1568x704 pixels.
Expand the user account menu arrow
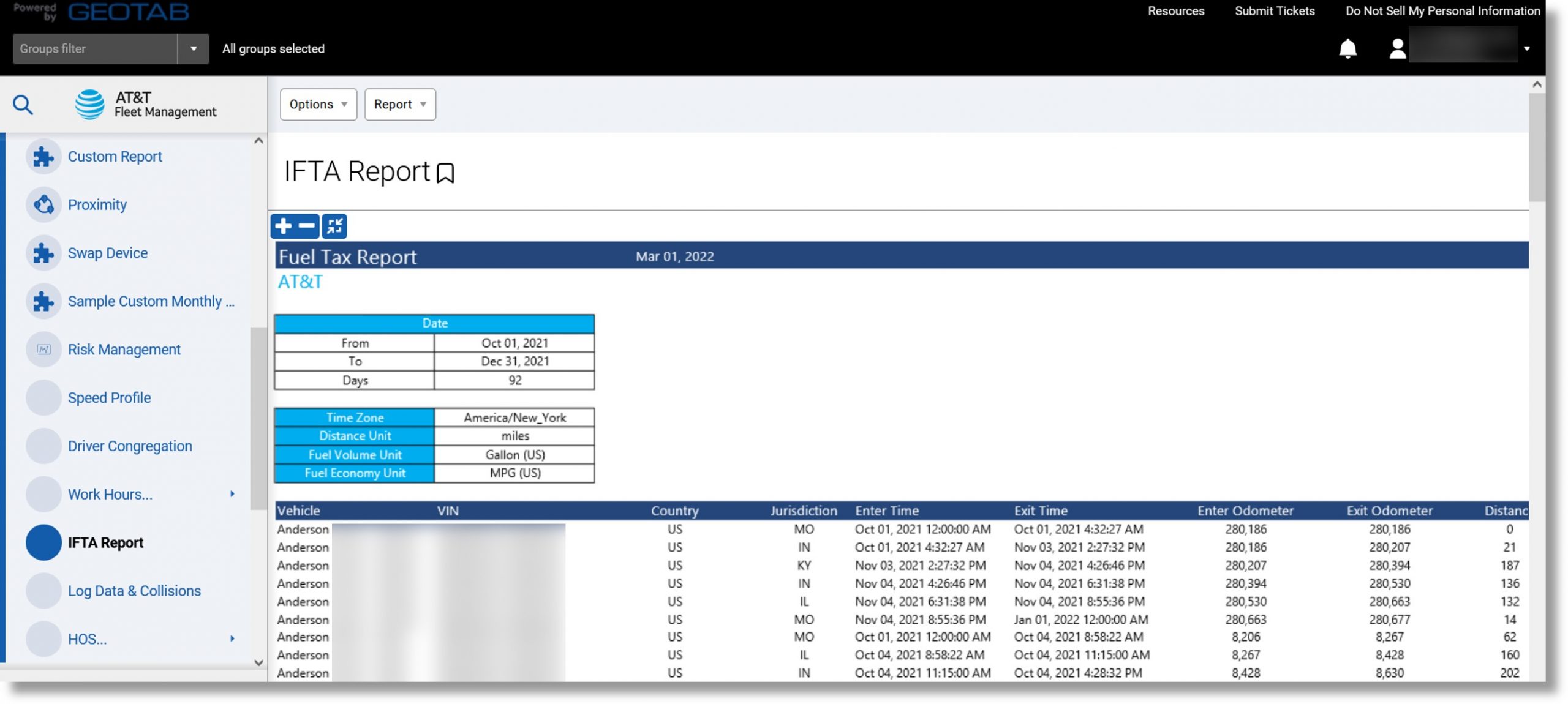tap(1526, 49)
